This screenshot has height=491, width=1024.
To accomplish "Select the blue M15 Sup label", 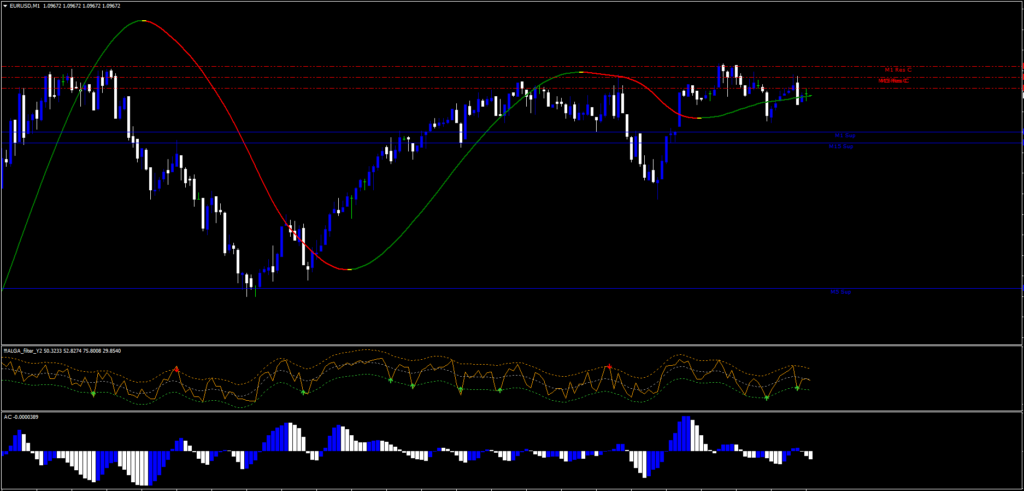I will click(841, 147).
